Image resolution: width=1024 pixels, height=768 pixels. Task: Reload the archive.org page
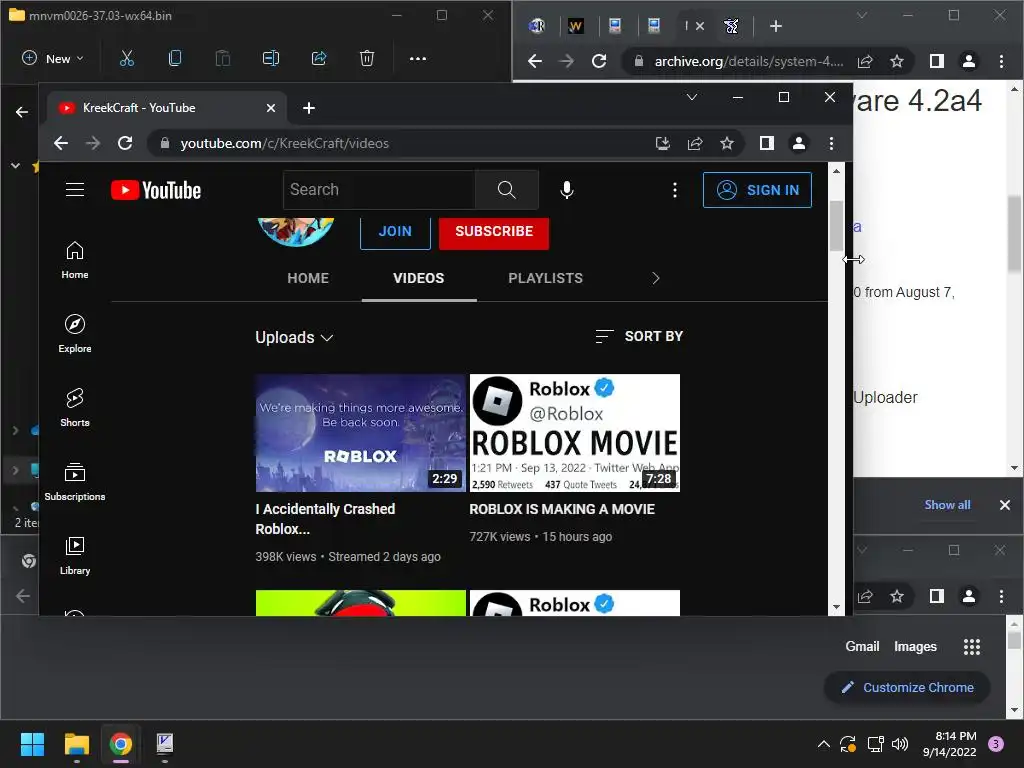click(x=599, y=61)
